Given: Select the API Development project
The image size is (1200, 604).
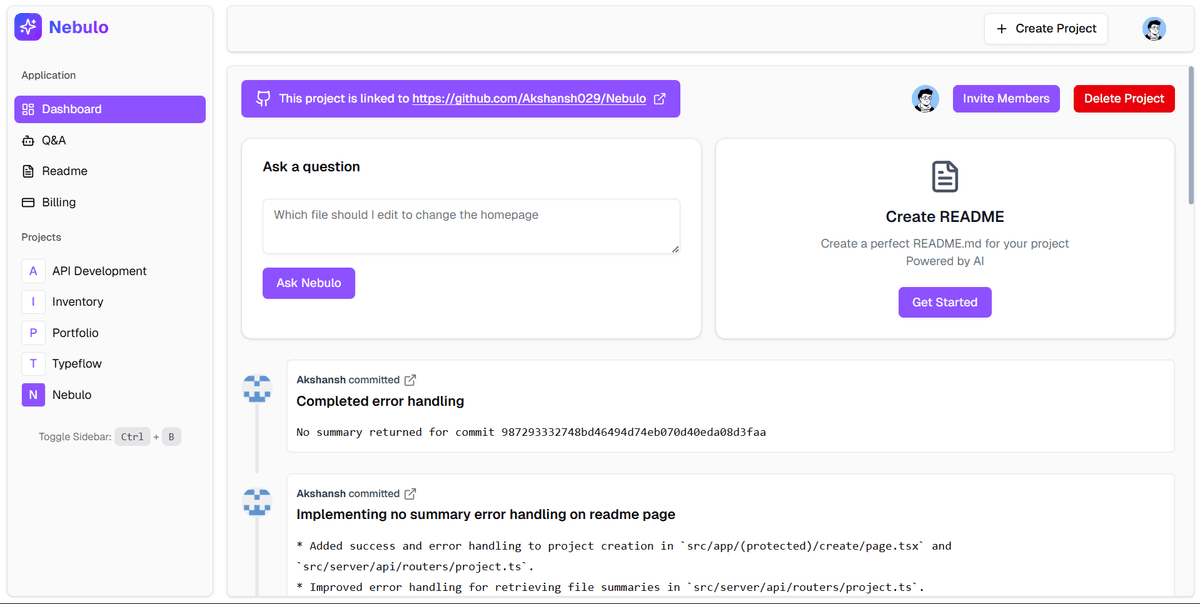Looking at the screenshot, I should click(99, 271).
